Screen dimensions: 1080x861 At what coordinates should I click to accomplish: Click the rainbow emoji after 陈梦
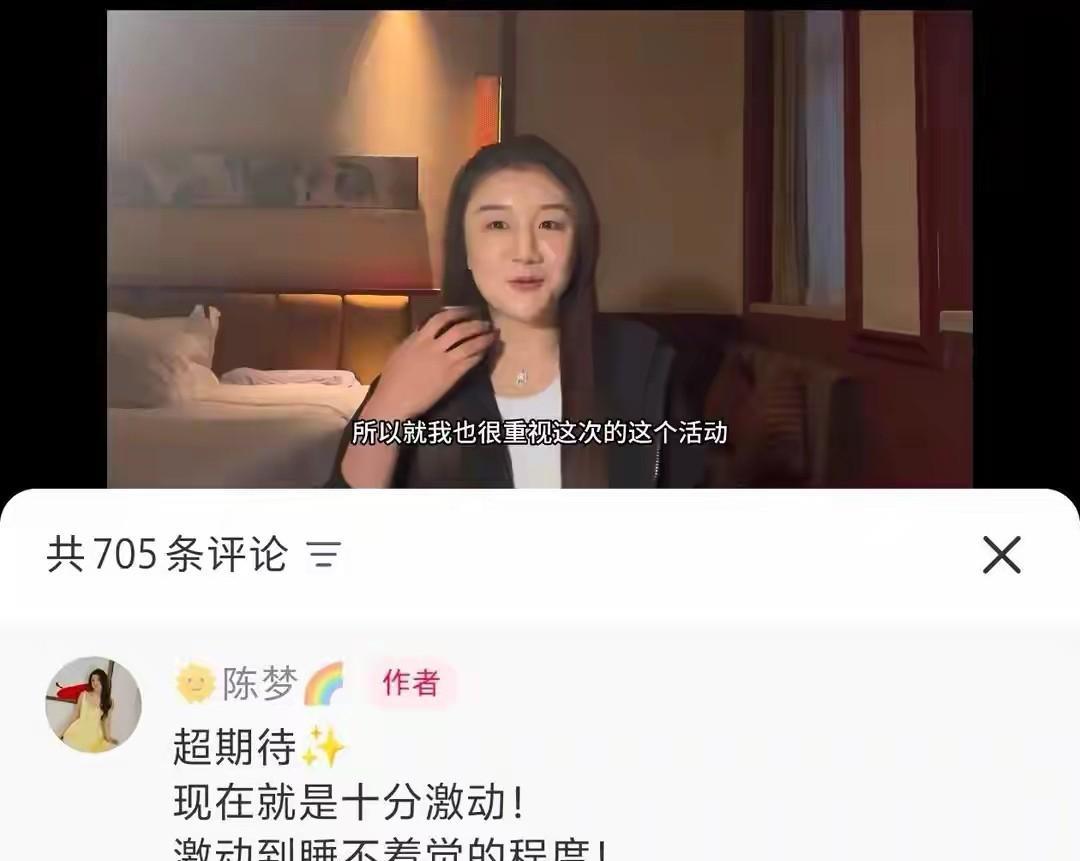tap(324, 683)
